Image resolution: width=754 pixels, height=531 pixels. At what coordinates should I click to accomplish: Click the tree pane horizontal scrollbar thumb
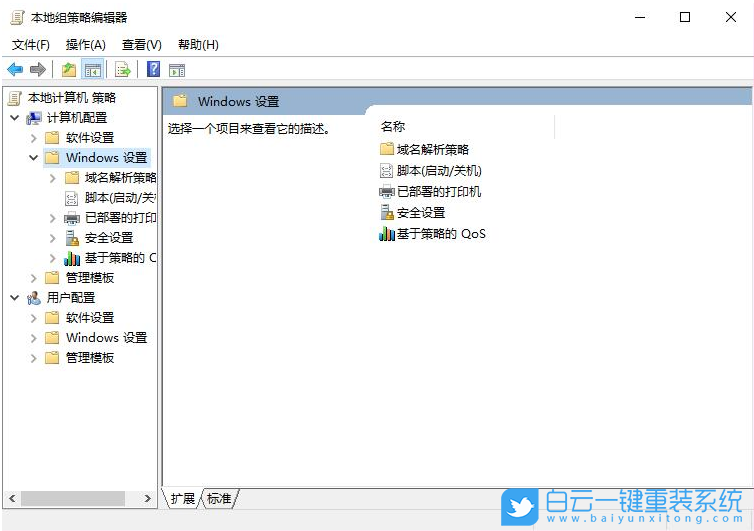(x=73, y=499)
